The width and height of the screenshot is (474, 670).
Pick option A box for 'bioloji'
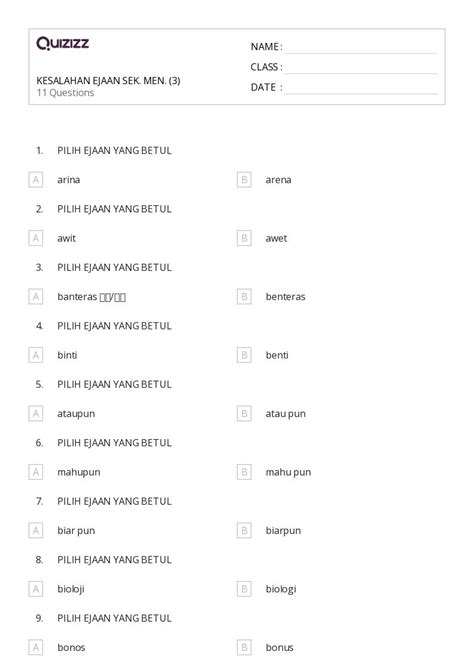36,589
